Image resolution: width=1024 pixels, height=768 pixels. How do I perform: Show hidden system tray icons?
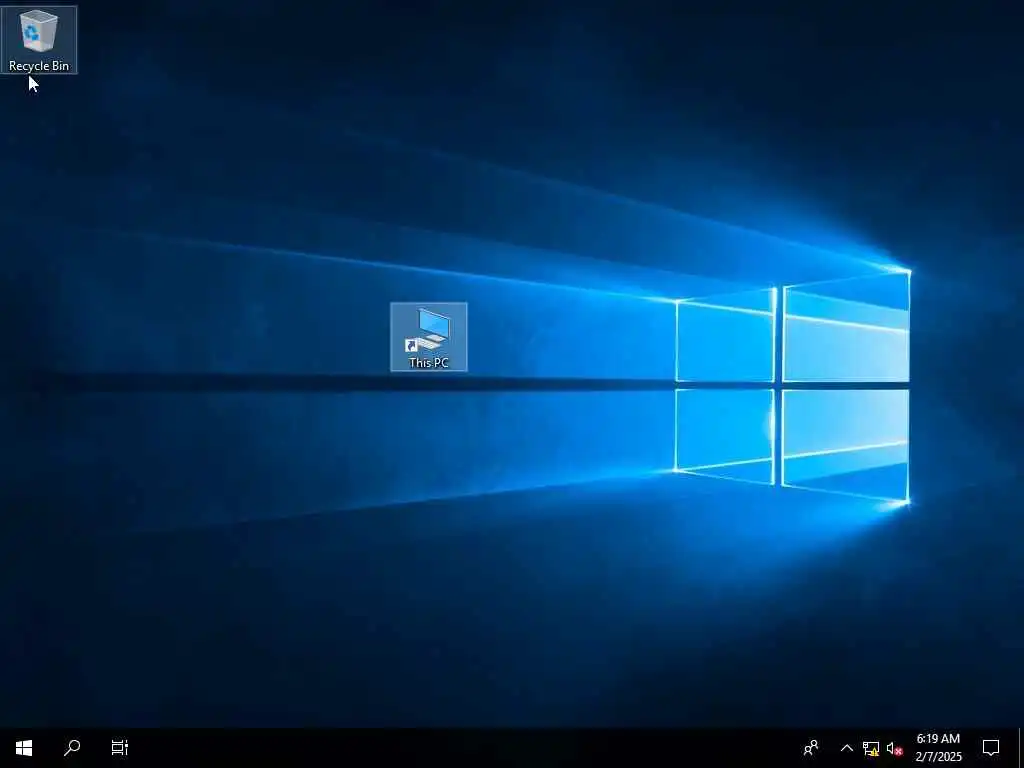point(846,748)
